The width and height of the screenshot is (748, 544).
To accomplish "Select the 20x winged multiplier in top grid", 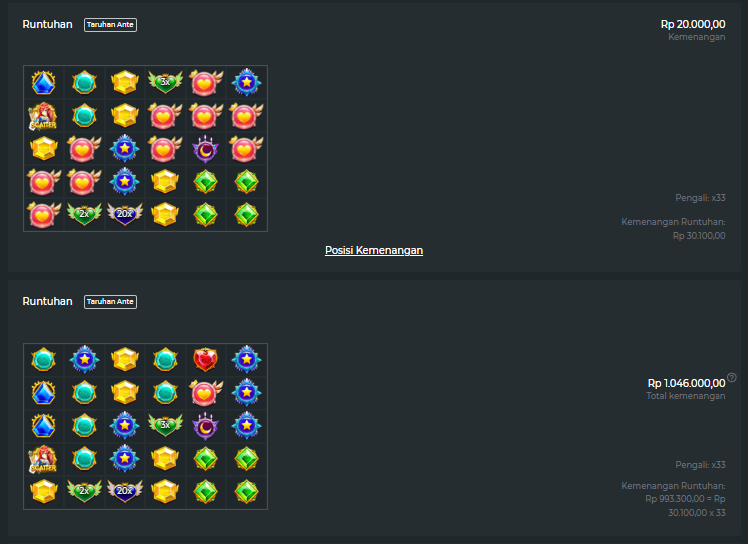I will point(125,214).
